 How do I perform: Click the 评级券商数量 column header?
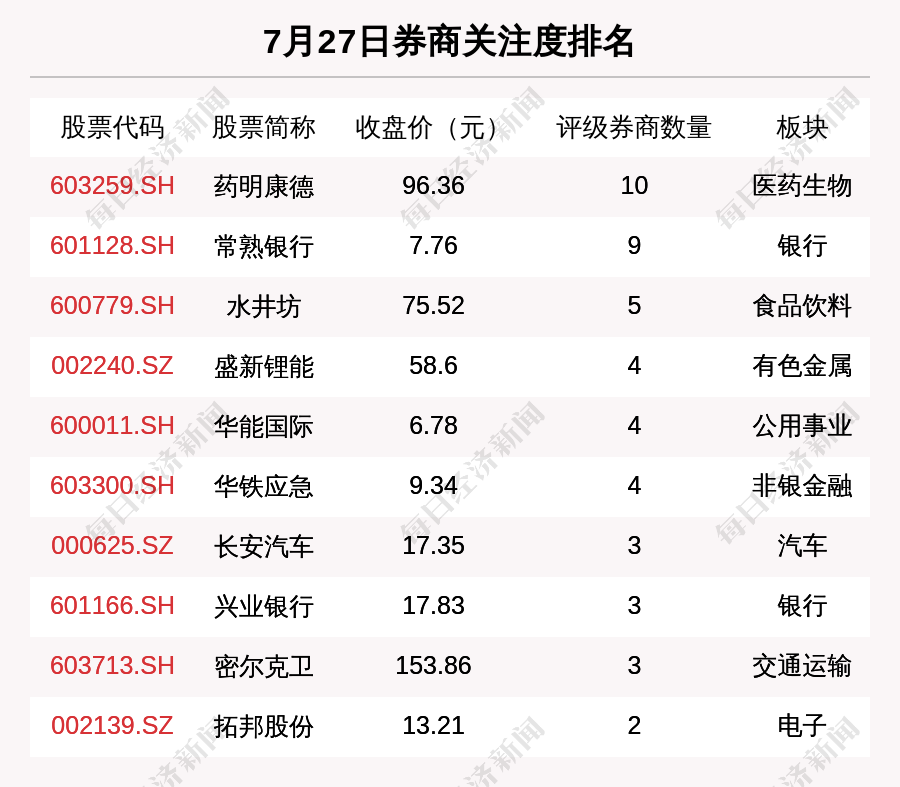pyautogui.click(x=634, y=127)
